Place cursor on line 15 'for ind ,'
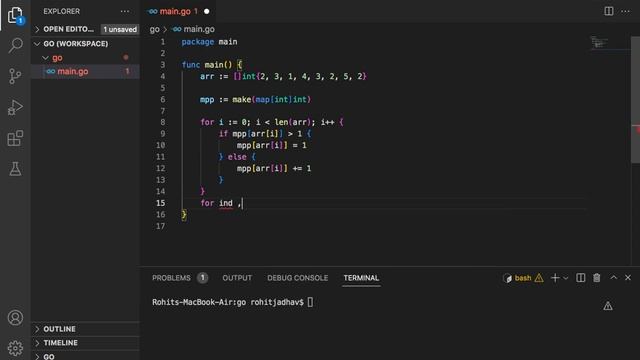640x360 pixels. (221, 203)
